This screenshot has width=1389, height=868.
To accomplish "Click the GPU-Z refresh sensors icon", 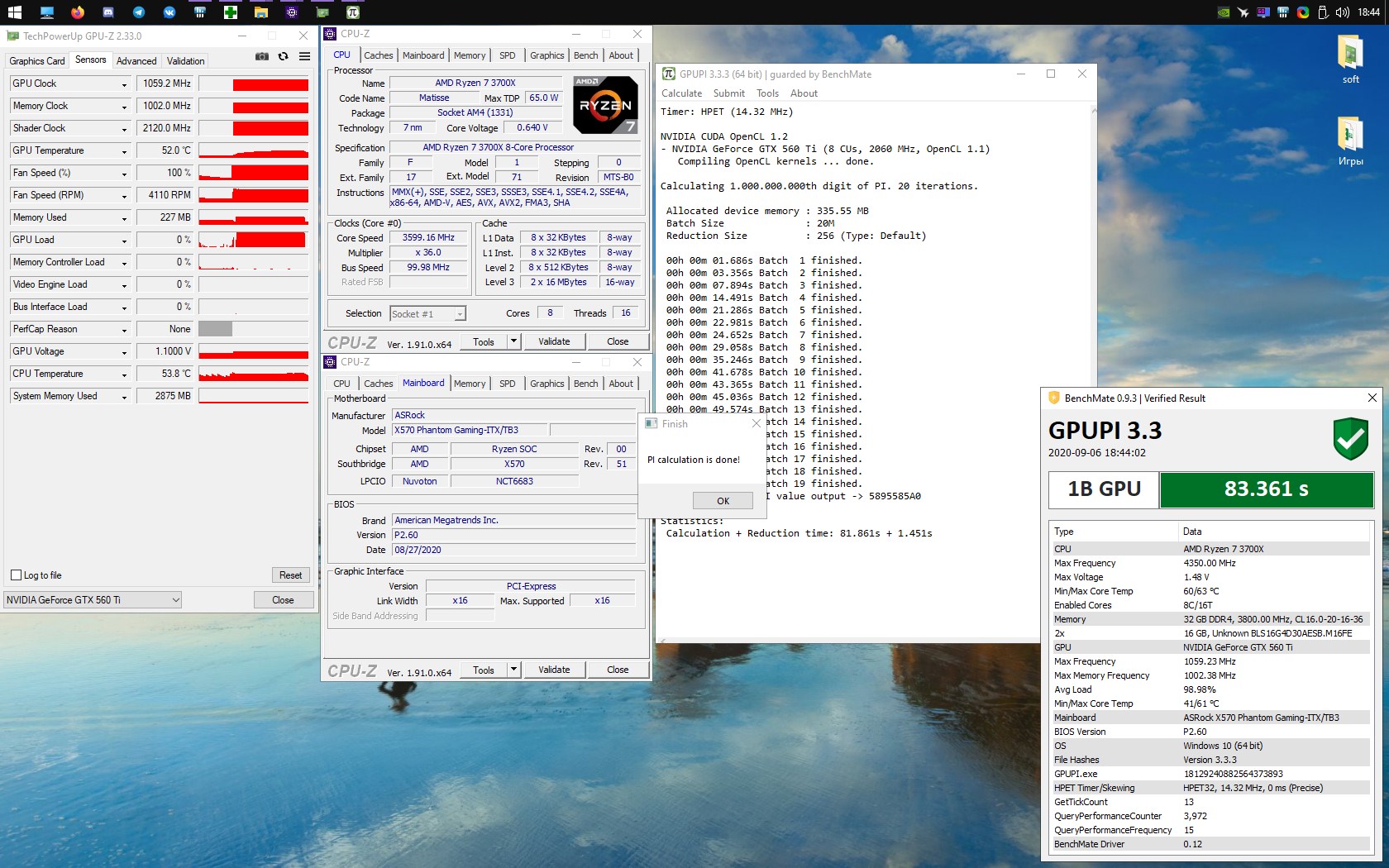I will (x=283, y=56).
